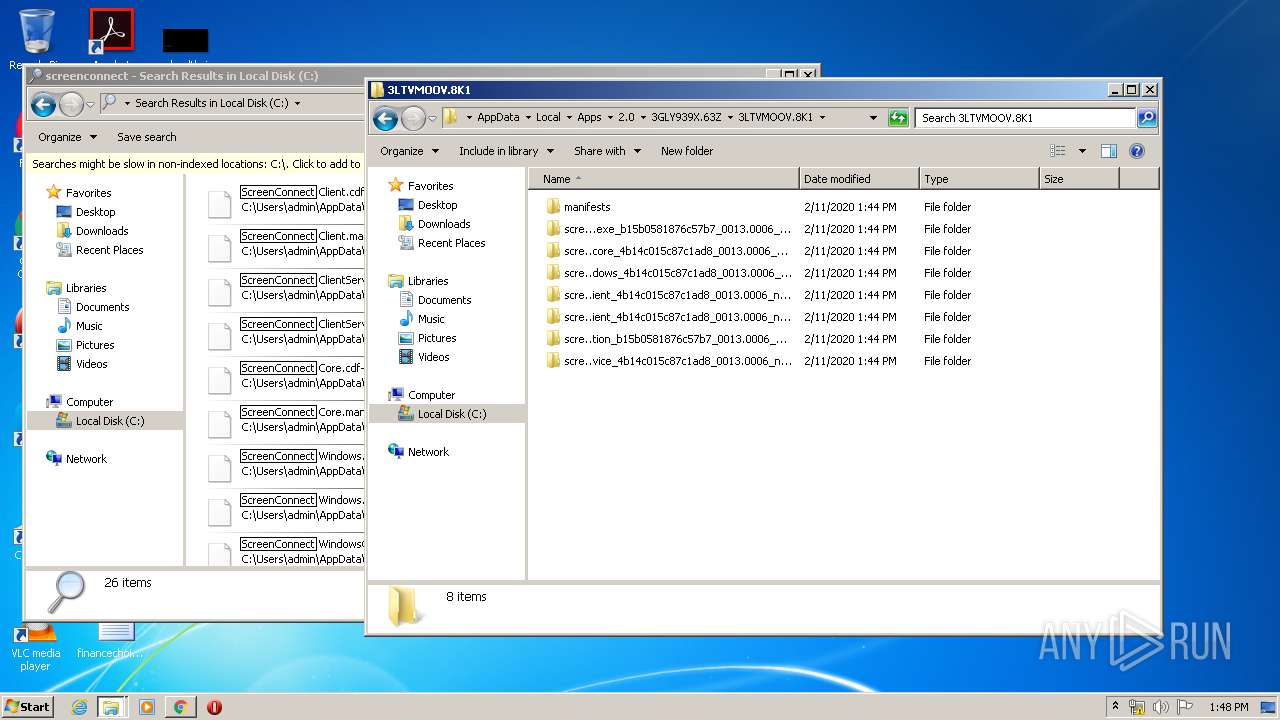The height and width of the screenshot is (720, 1280).
Task: Open Pictures library in front window
Action: point(437,338)
